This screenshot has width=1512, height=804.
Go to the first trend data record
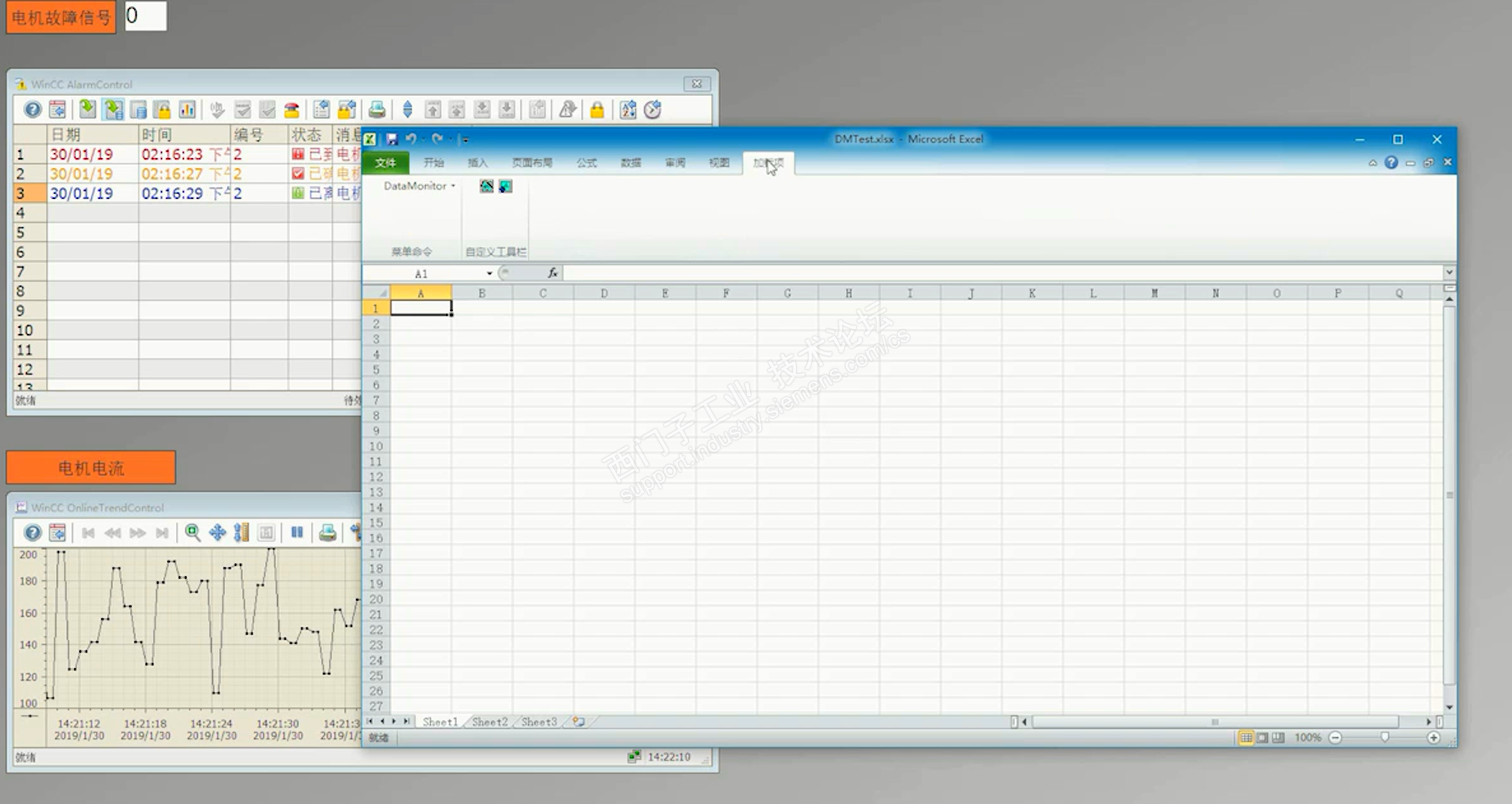(87, 533)
